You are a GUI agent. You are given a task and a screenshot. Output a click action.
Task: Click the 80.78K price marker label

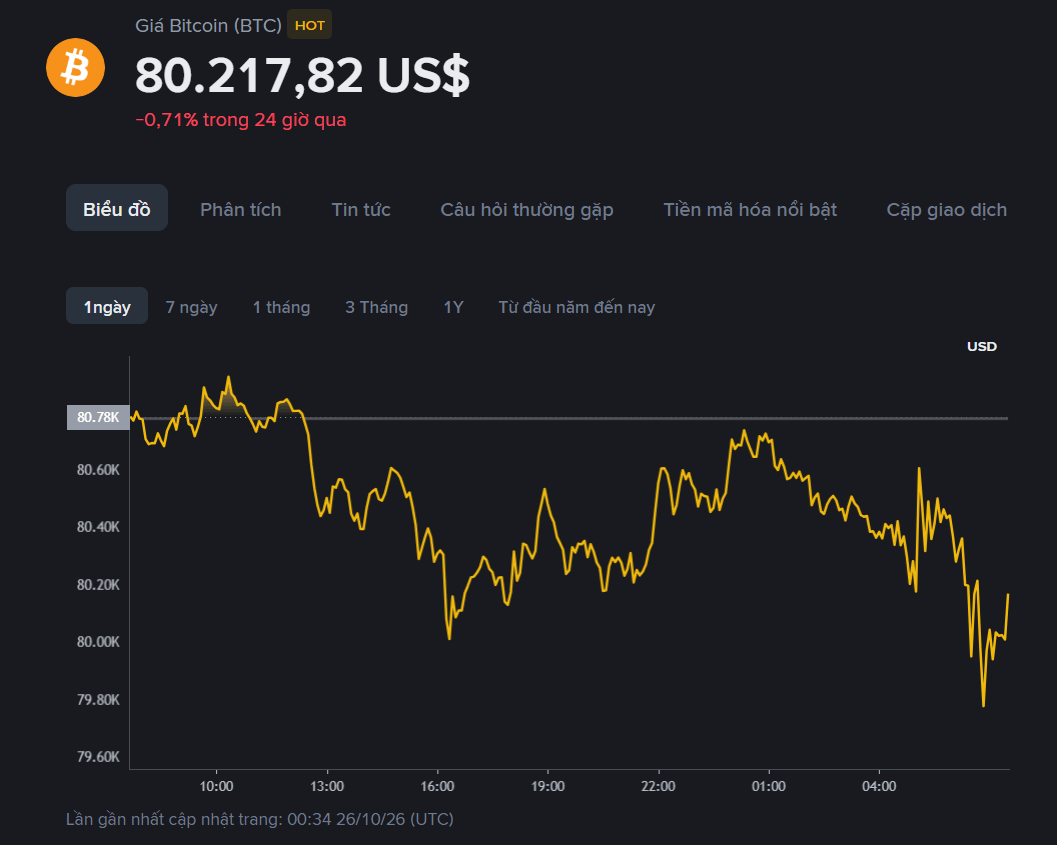point(98,417)
